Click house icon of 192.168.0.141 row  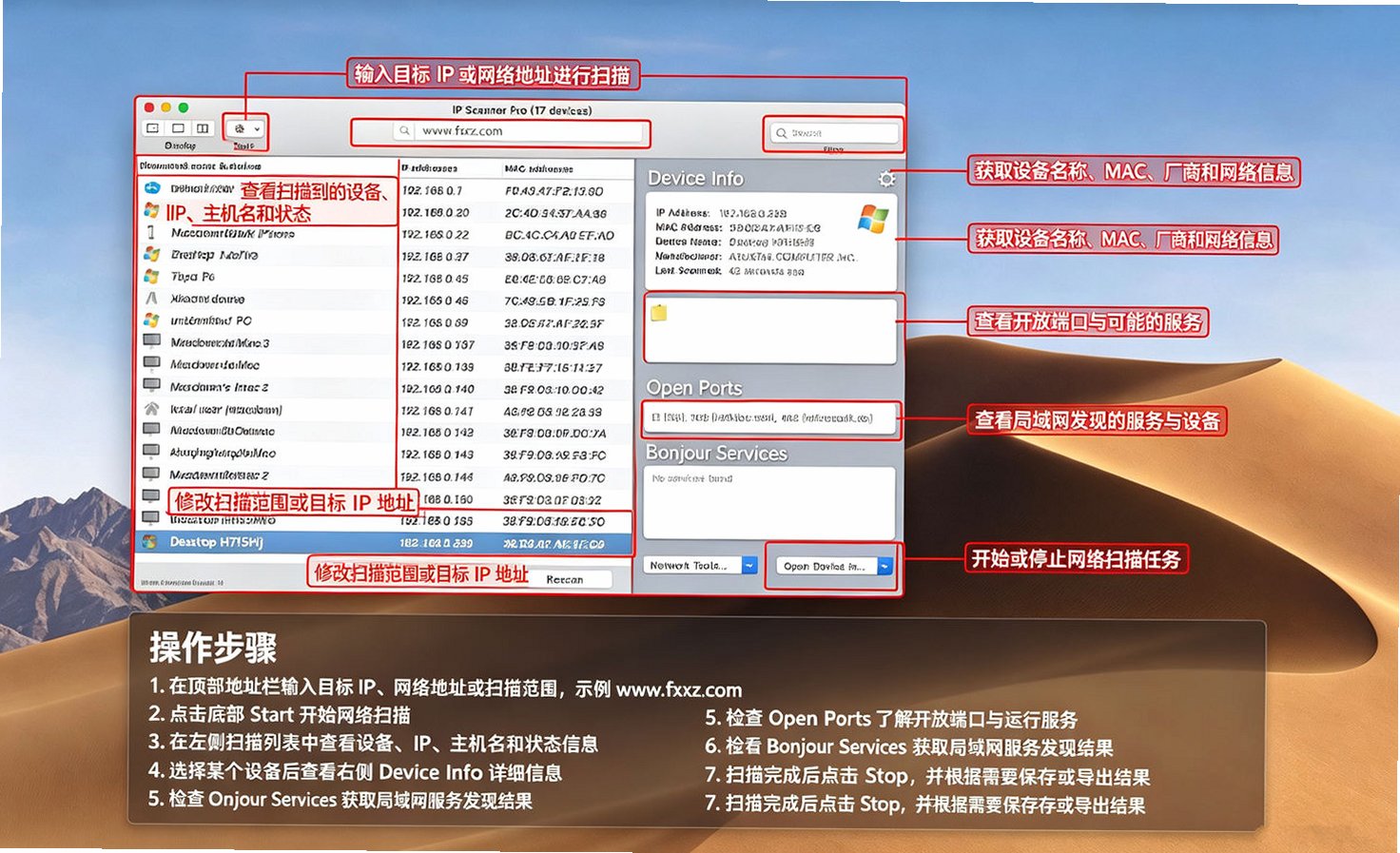pyautogui.click(x=151, y=409)
